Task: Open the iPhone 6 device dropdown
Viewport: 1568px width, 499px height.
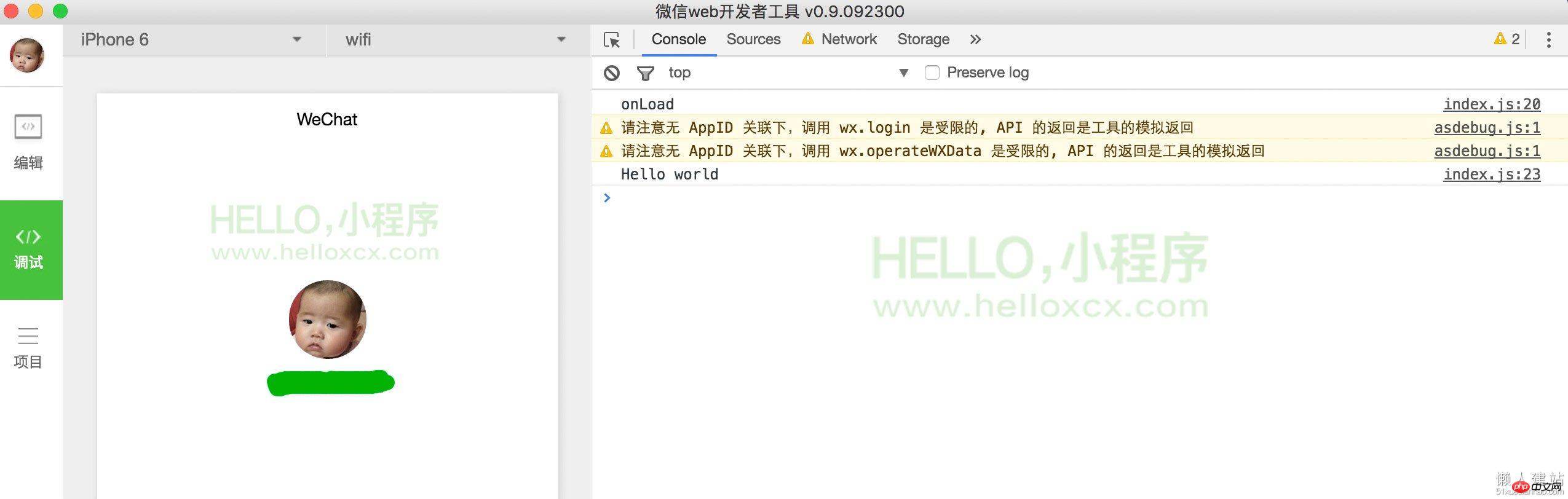Action: coord(194,40)
